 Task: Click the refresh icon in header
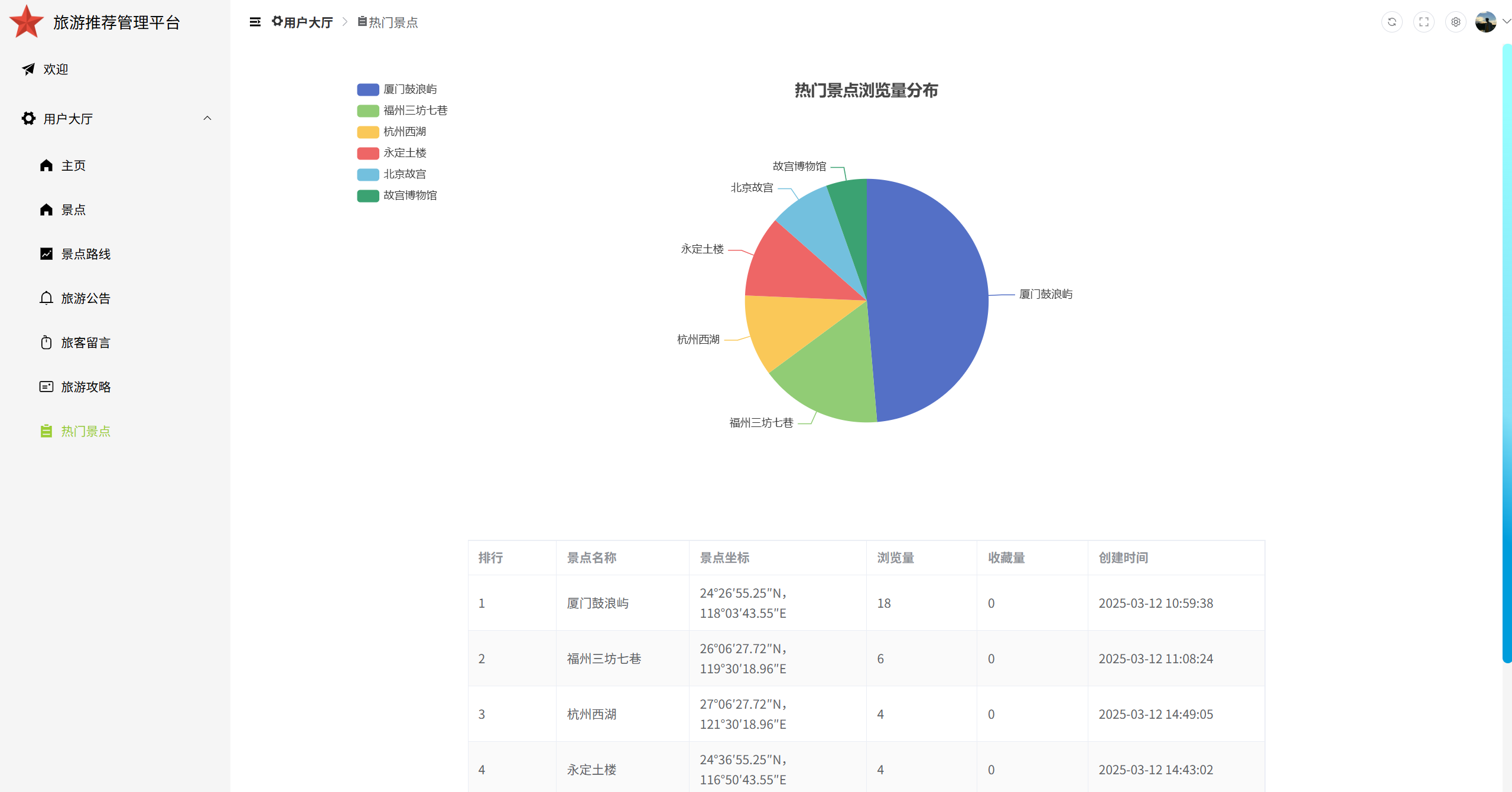coord(1391,22)
